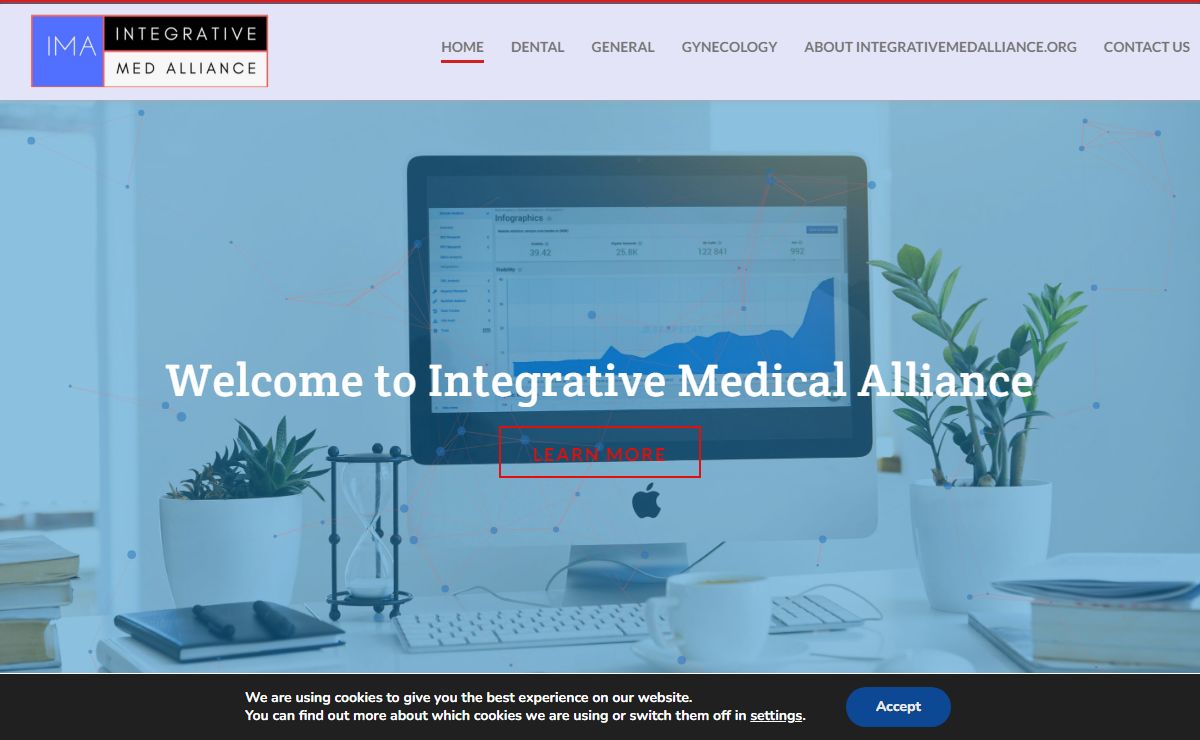Screen dimensions: 1200x740
Task: Open cookie settings link
Action: (x=776, y=716)
